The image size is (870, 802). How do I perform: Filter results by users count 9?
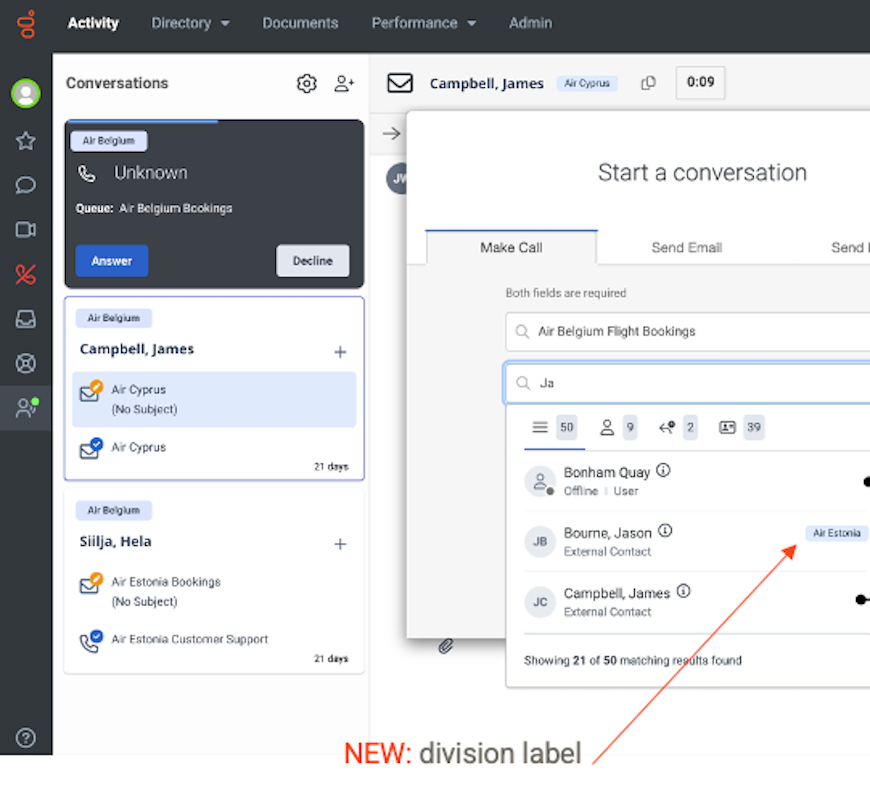(x=617, y=428)
